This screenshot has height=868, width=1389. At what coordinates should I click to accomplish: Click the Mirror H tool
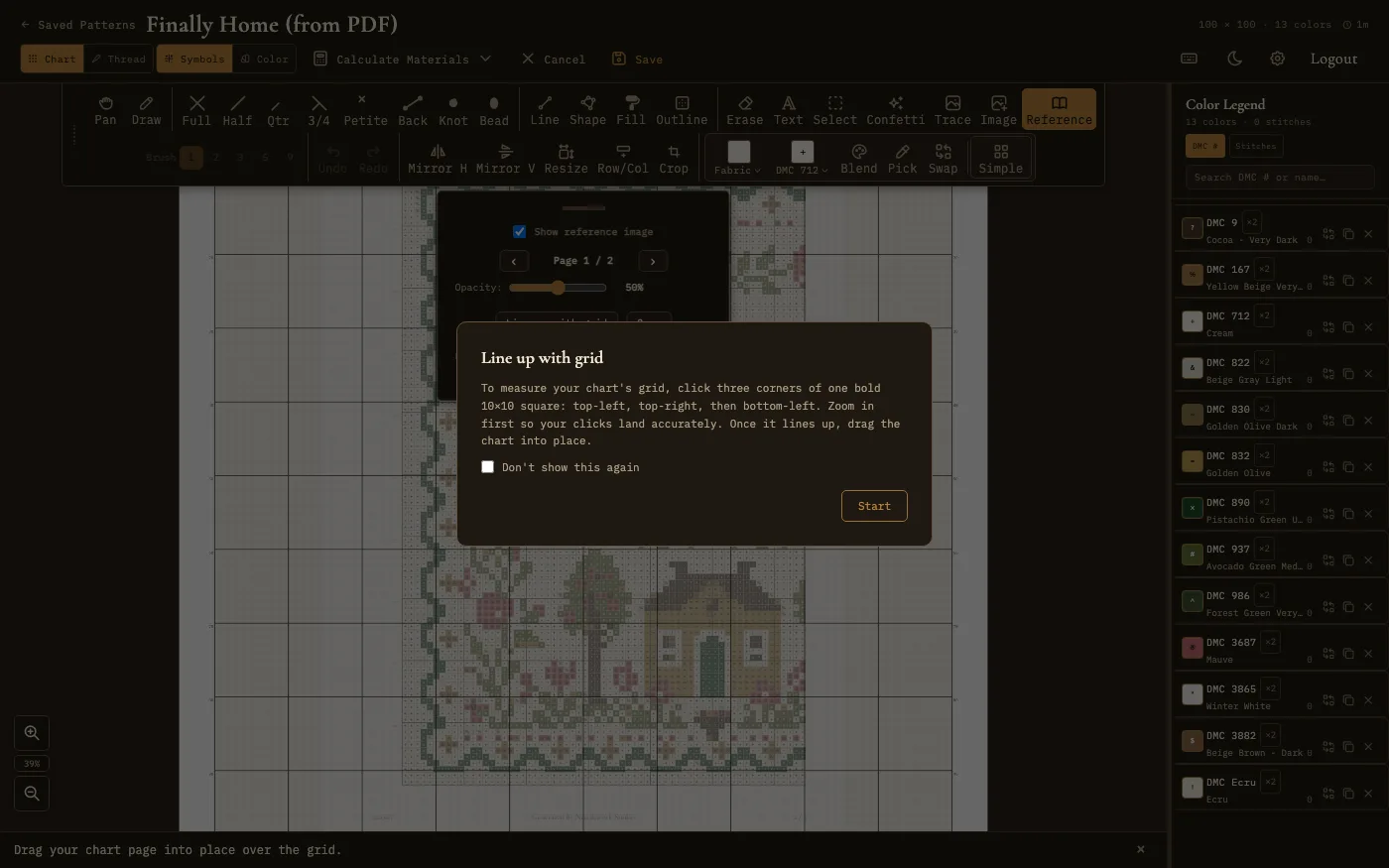(x=438, y=159)
